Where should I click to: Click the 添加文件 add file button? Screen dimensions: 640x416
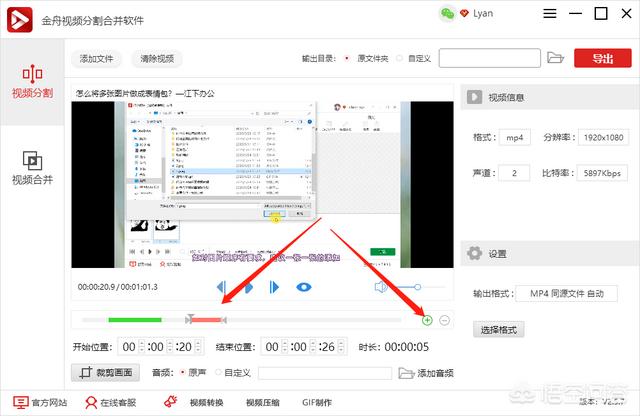(x=96, y=59)
